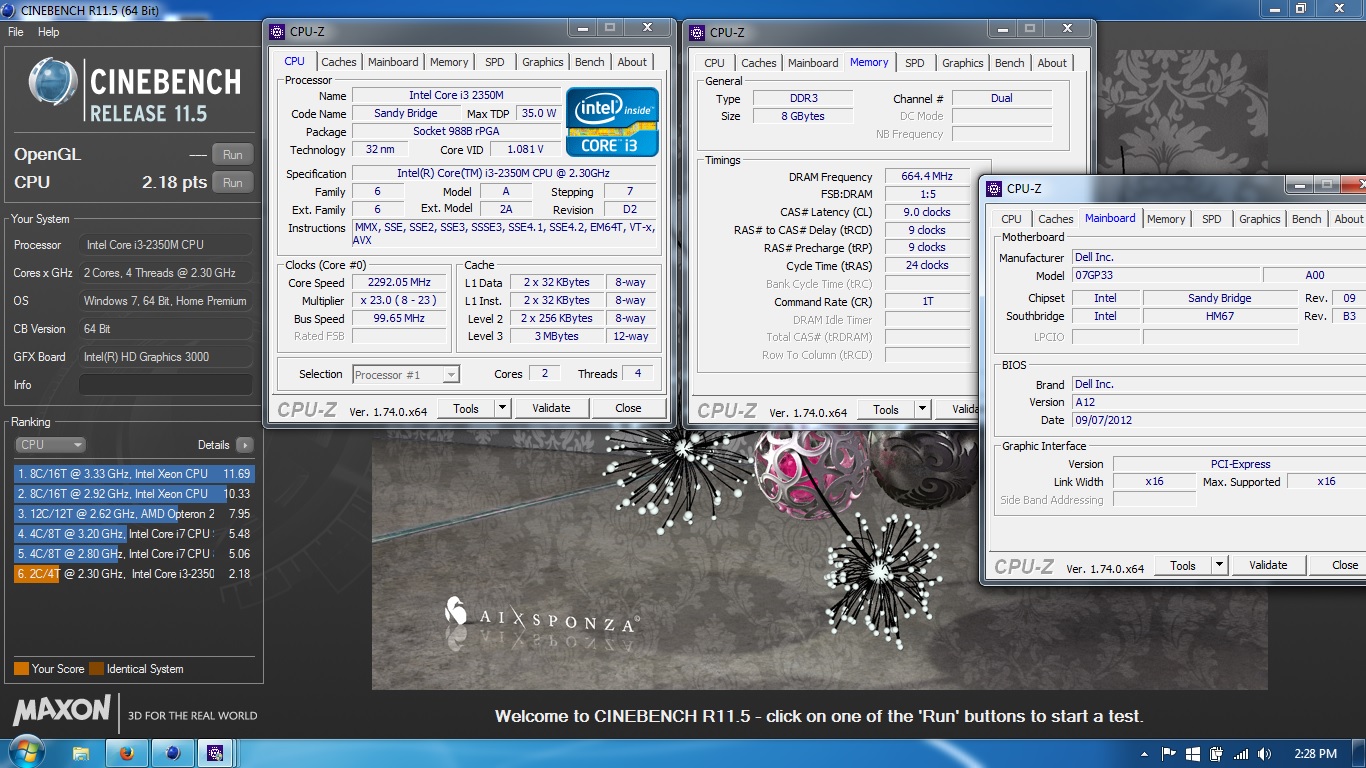Switch to the Bench tab in the mainboard CPU-Z window
This screenshot has height=768, width=1366.
pos(1307,219)
